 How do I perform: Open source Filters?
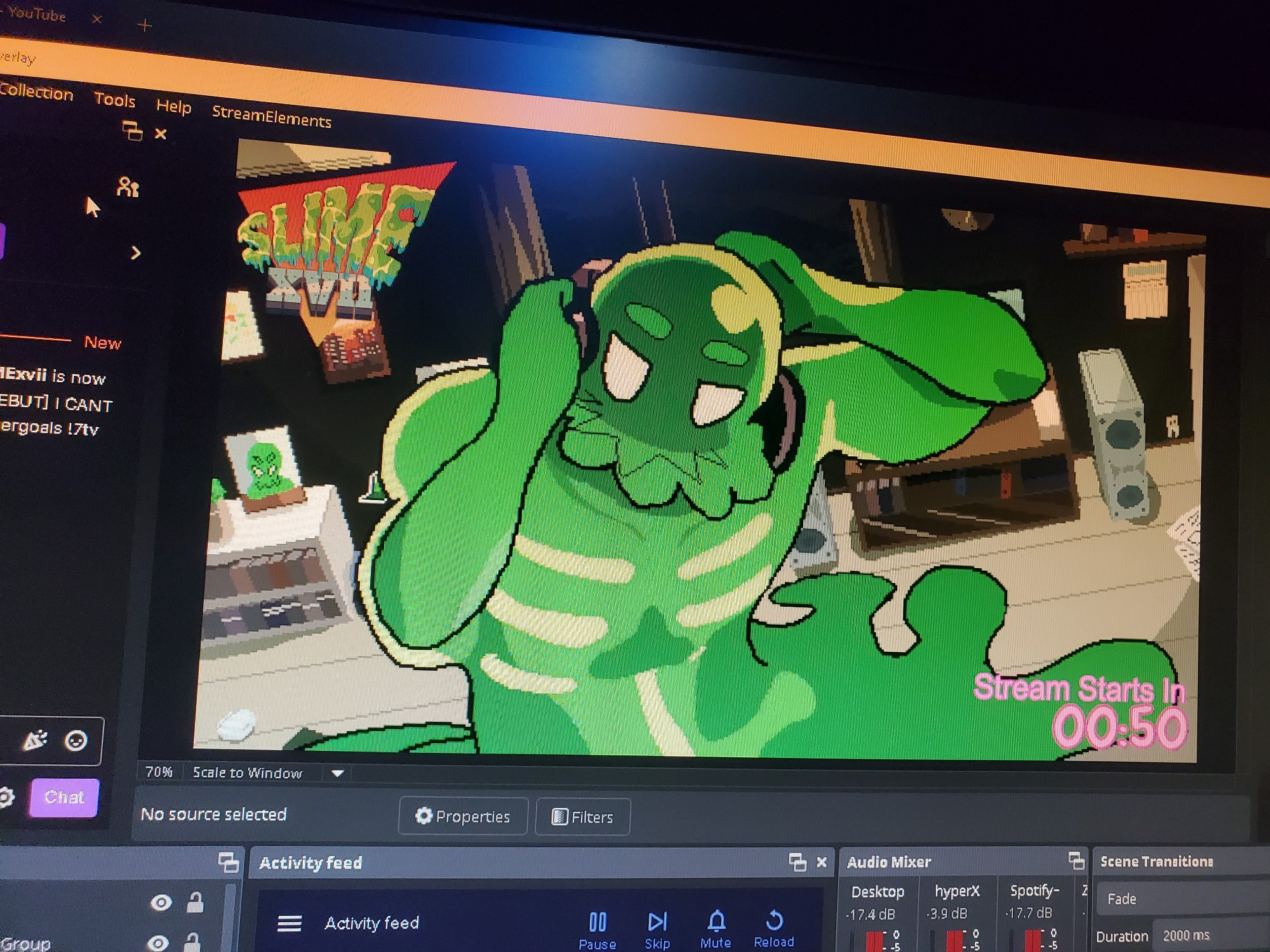[x=583, y=817]
